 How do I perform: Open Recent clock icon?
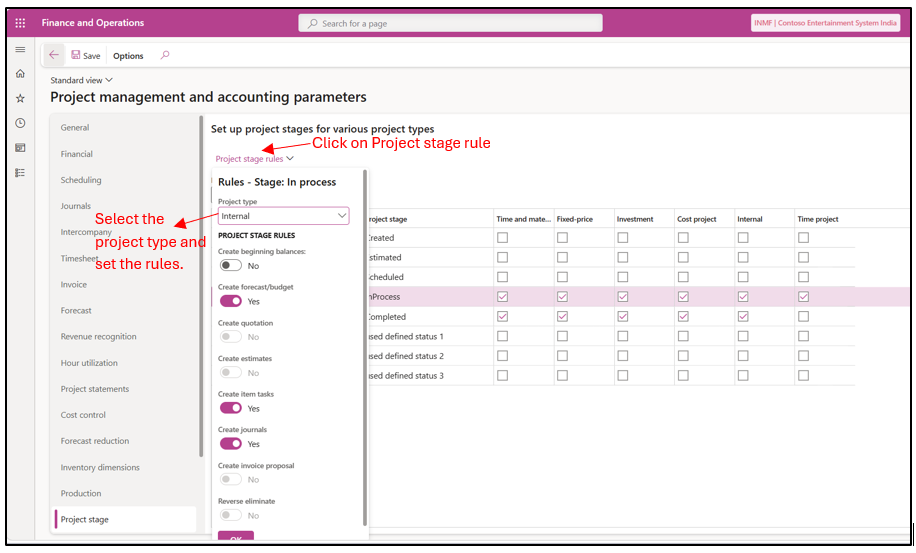[x=20, y=123]
